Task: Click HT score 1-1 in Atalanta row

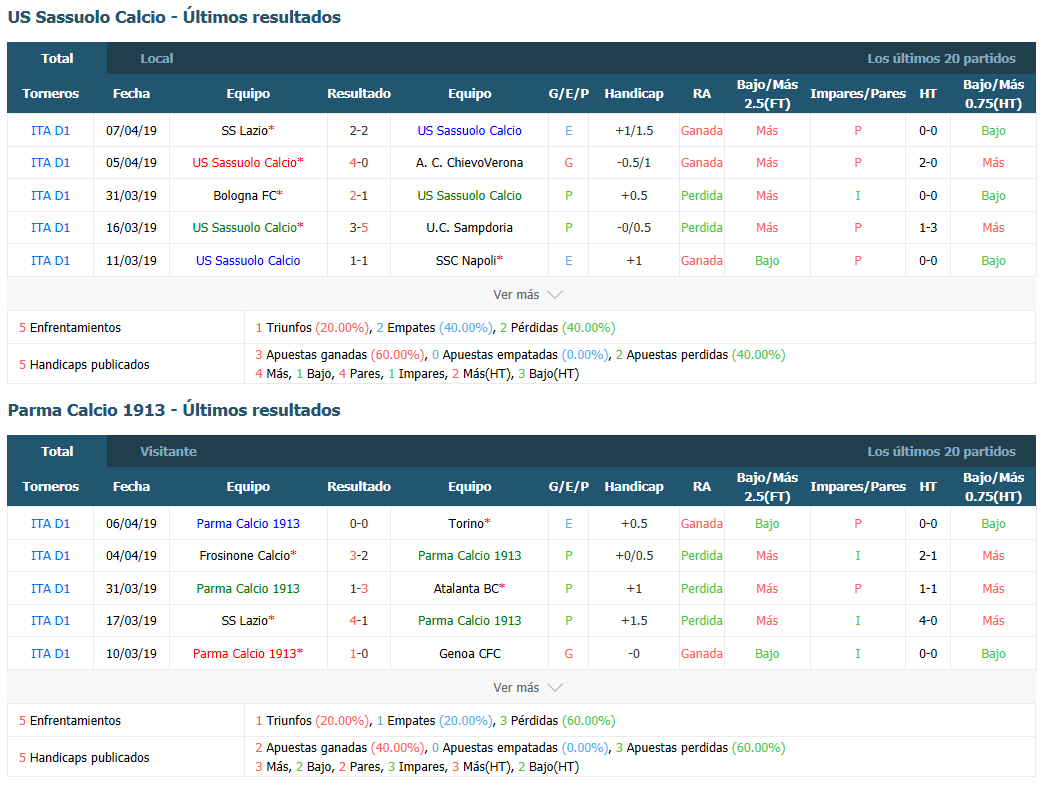Action: [x=928, y=589]
